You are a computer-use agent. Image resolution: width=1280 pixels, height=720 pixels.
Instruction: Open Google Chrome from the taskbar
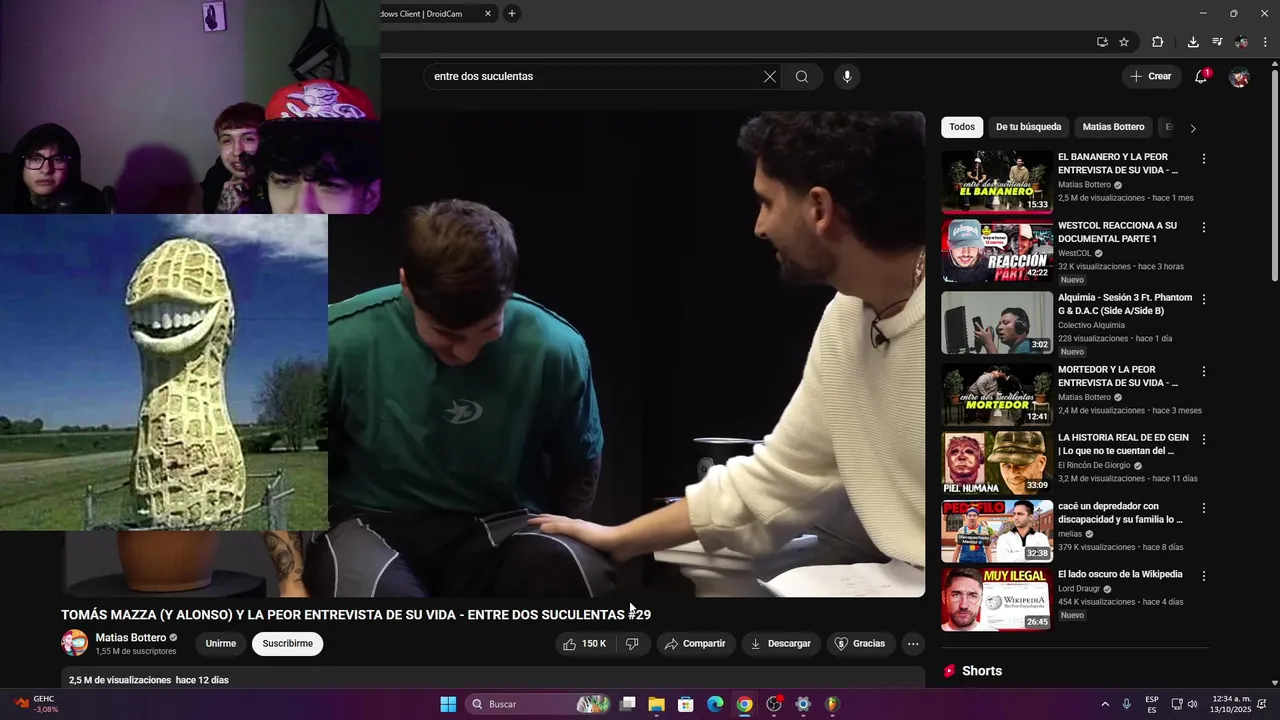point(744,704)
